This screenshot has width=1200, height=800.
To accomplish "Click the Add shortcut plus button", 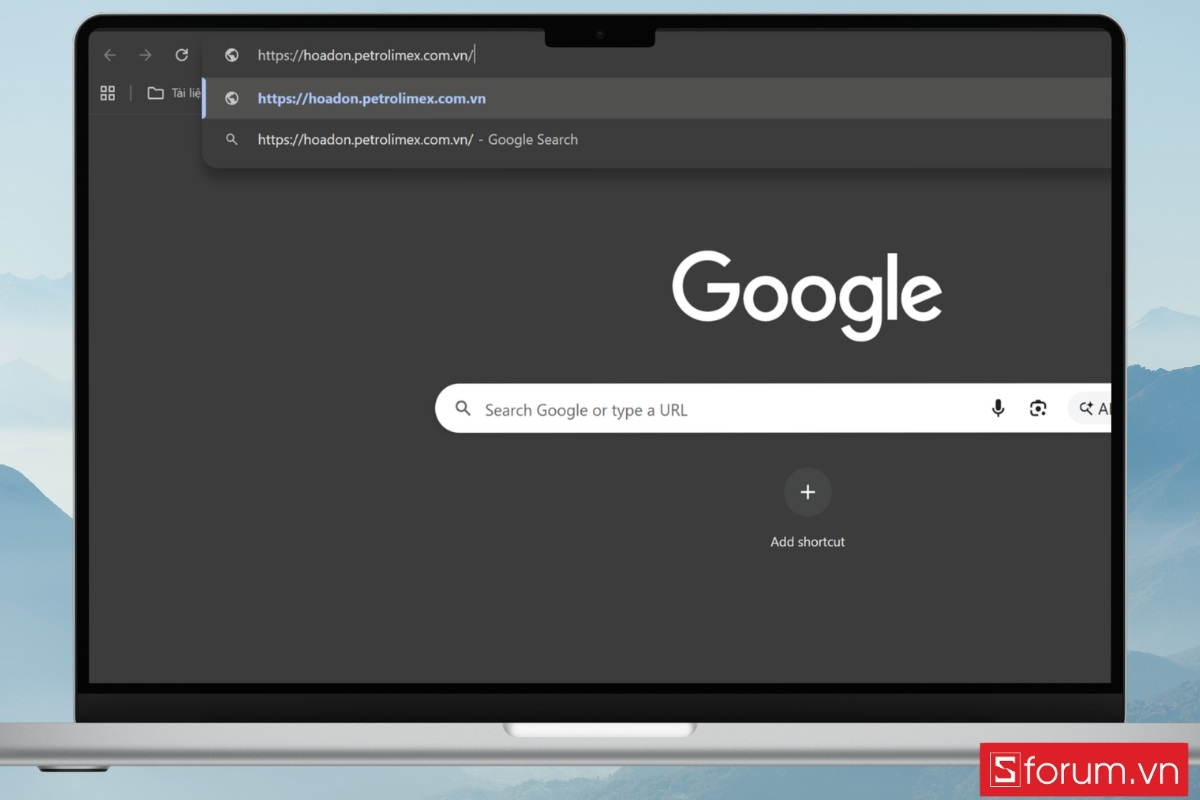I will pos(808,492).
